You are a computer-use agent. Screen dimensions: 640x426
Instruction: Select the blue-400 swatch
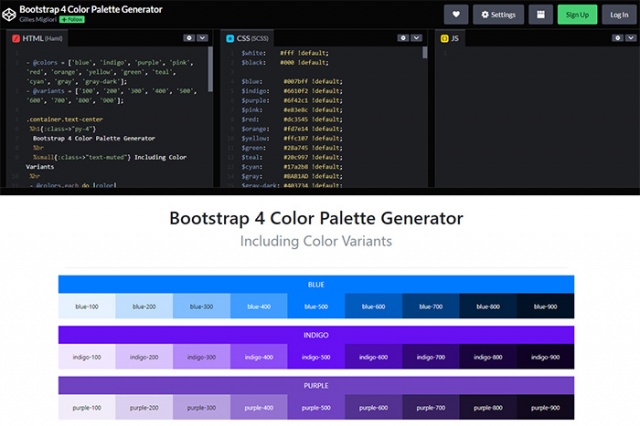pyautogui.click(x=259, y=306)
